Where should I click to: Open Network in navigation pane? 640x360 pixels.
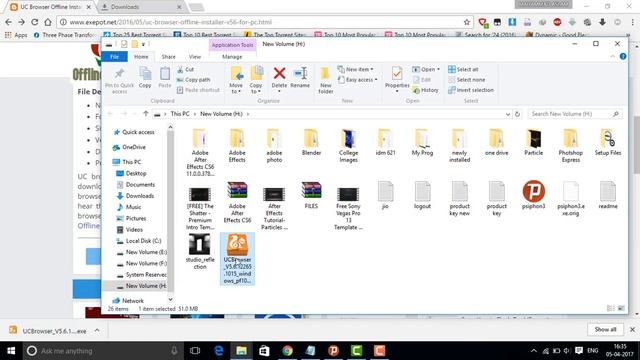128,301
